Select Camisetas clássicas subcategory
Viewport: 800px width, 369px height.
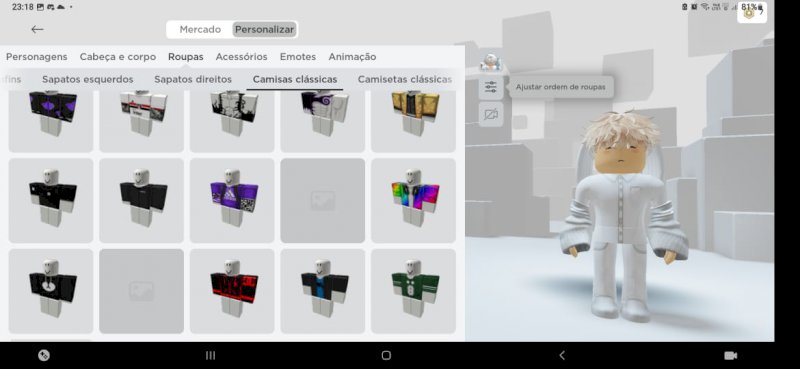coord(405,80)
